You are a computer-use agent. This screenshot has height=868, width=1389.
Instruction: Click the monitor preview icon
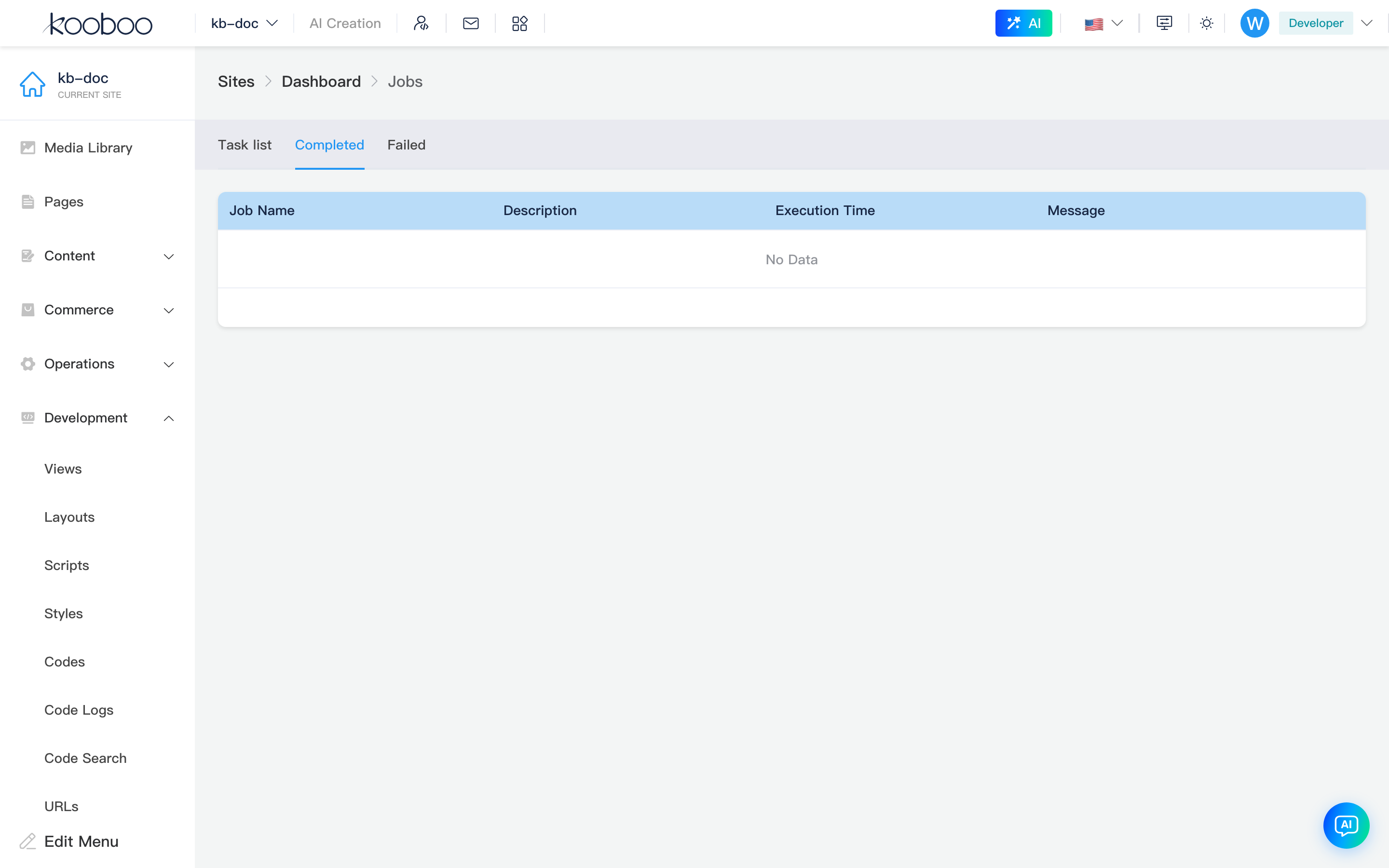coord(1164,24)
